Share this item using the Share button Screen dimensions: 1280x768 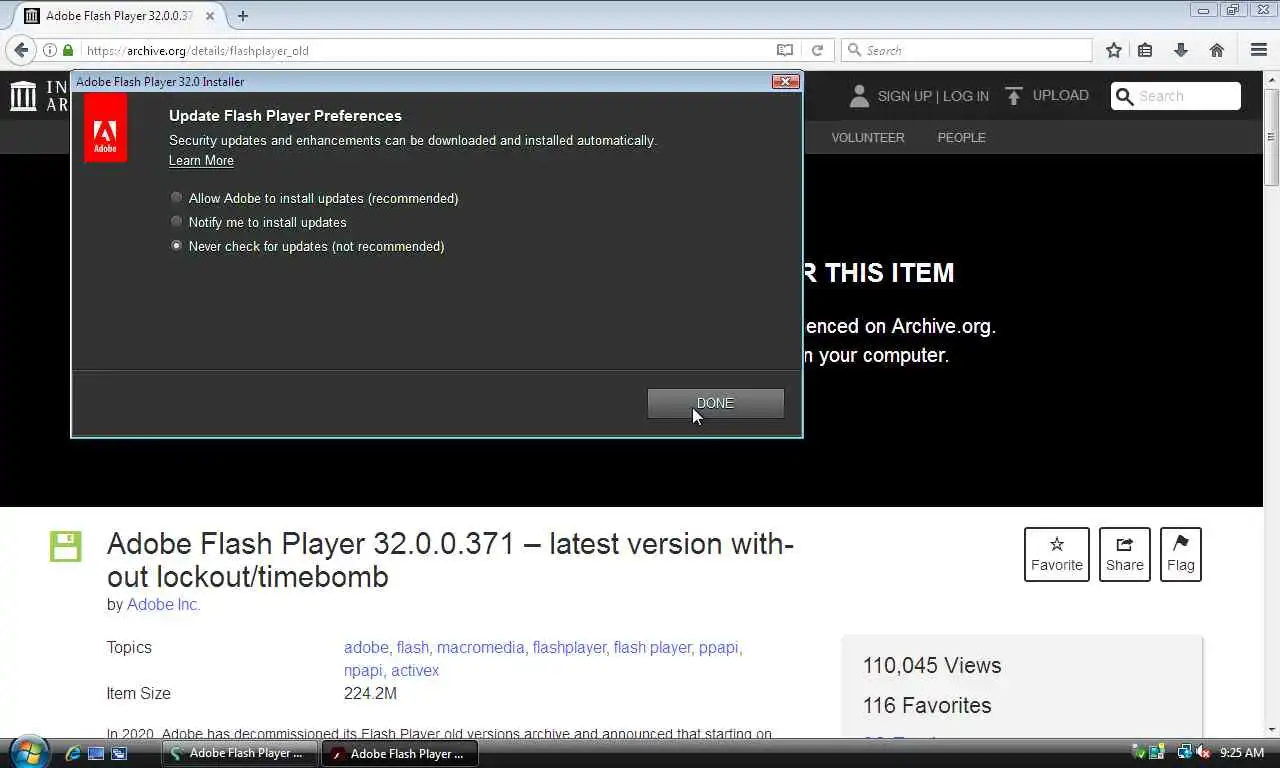(x=1124, y=554)
